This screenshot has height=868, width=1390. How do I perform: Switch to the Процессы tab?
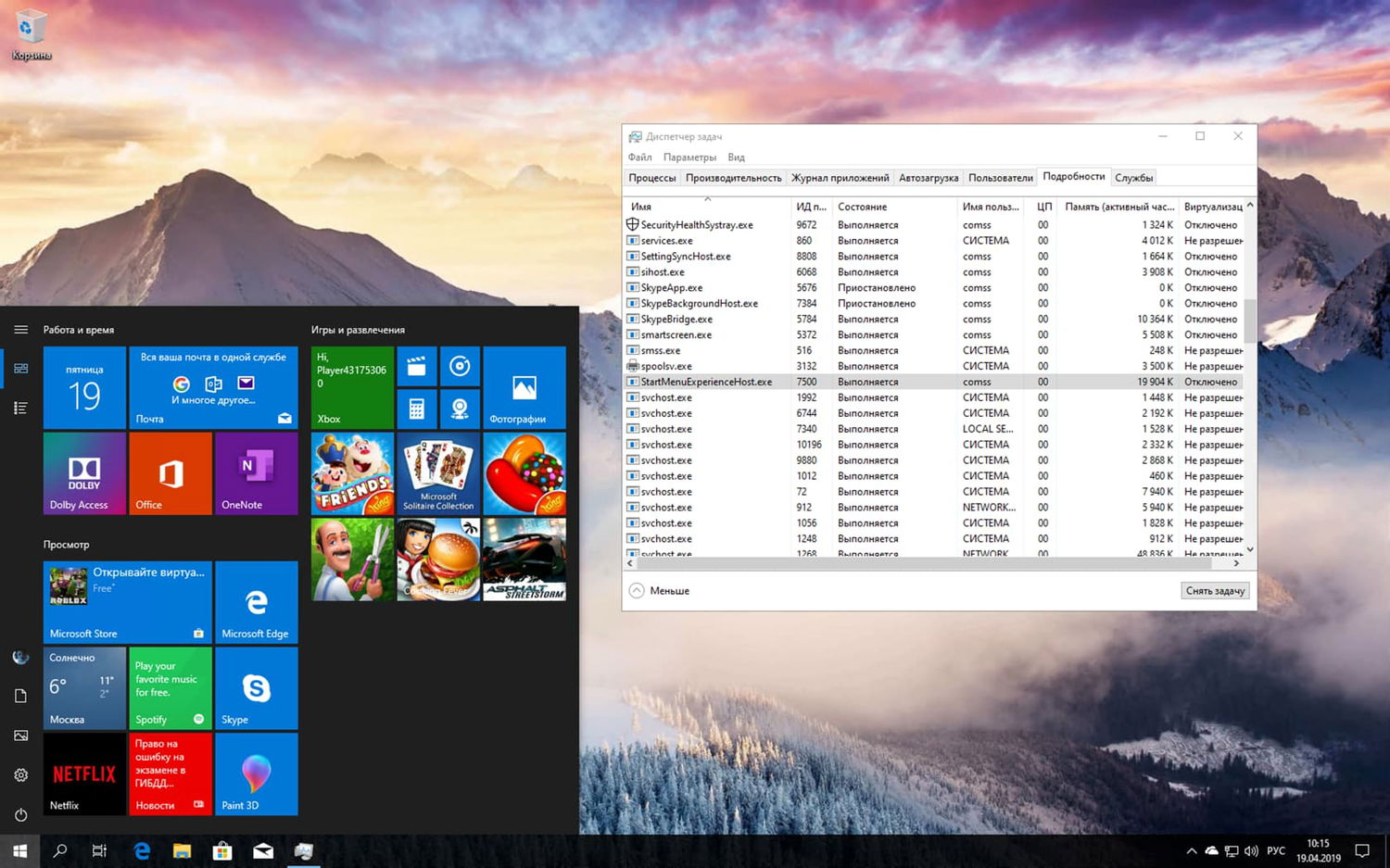pyautogui.click(x=652, y=178)
